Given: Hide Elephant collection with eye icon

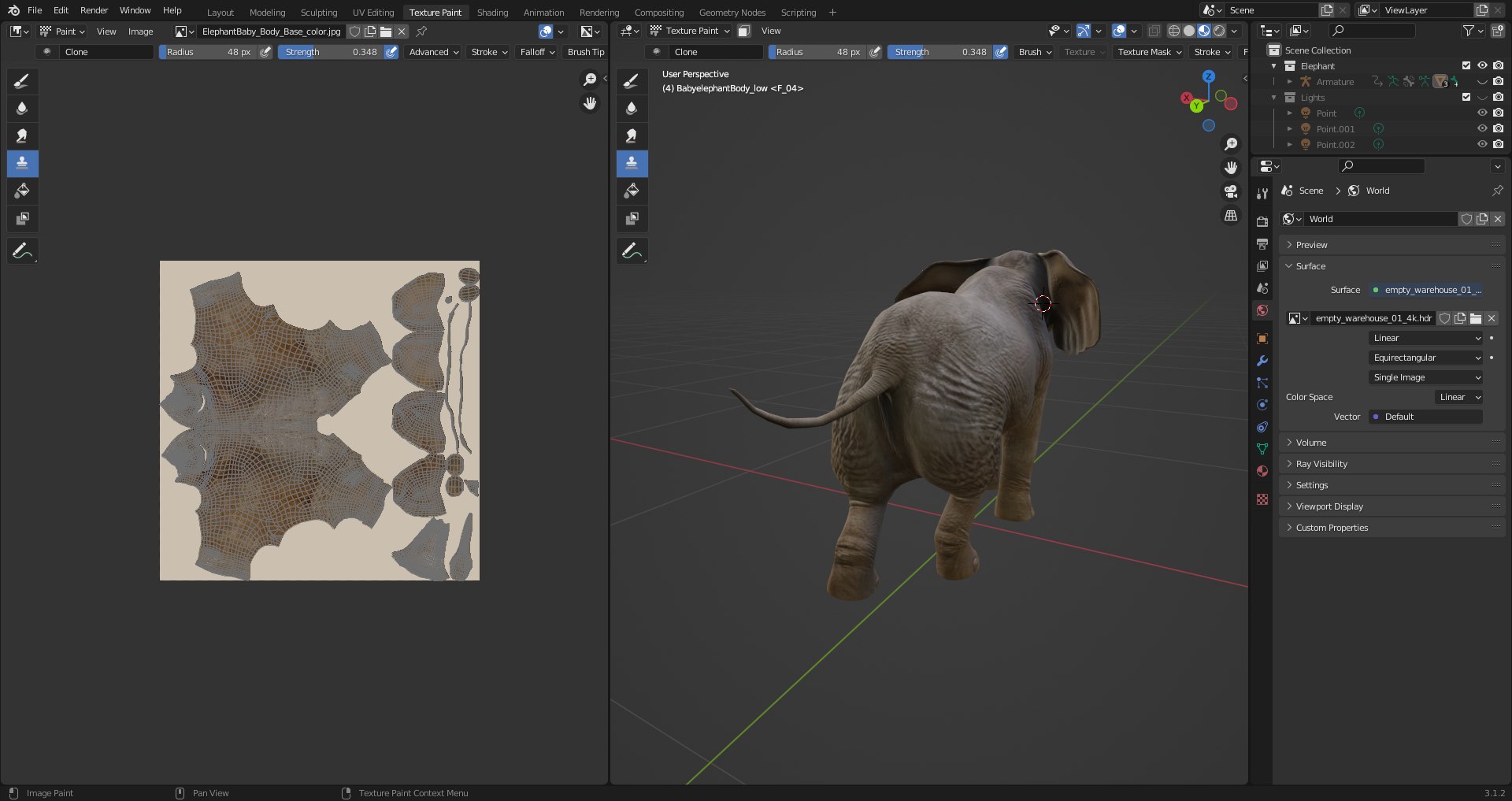Looking at the screenshot, I should click(x=1482, y=66).
